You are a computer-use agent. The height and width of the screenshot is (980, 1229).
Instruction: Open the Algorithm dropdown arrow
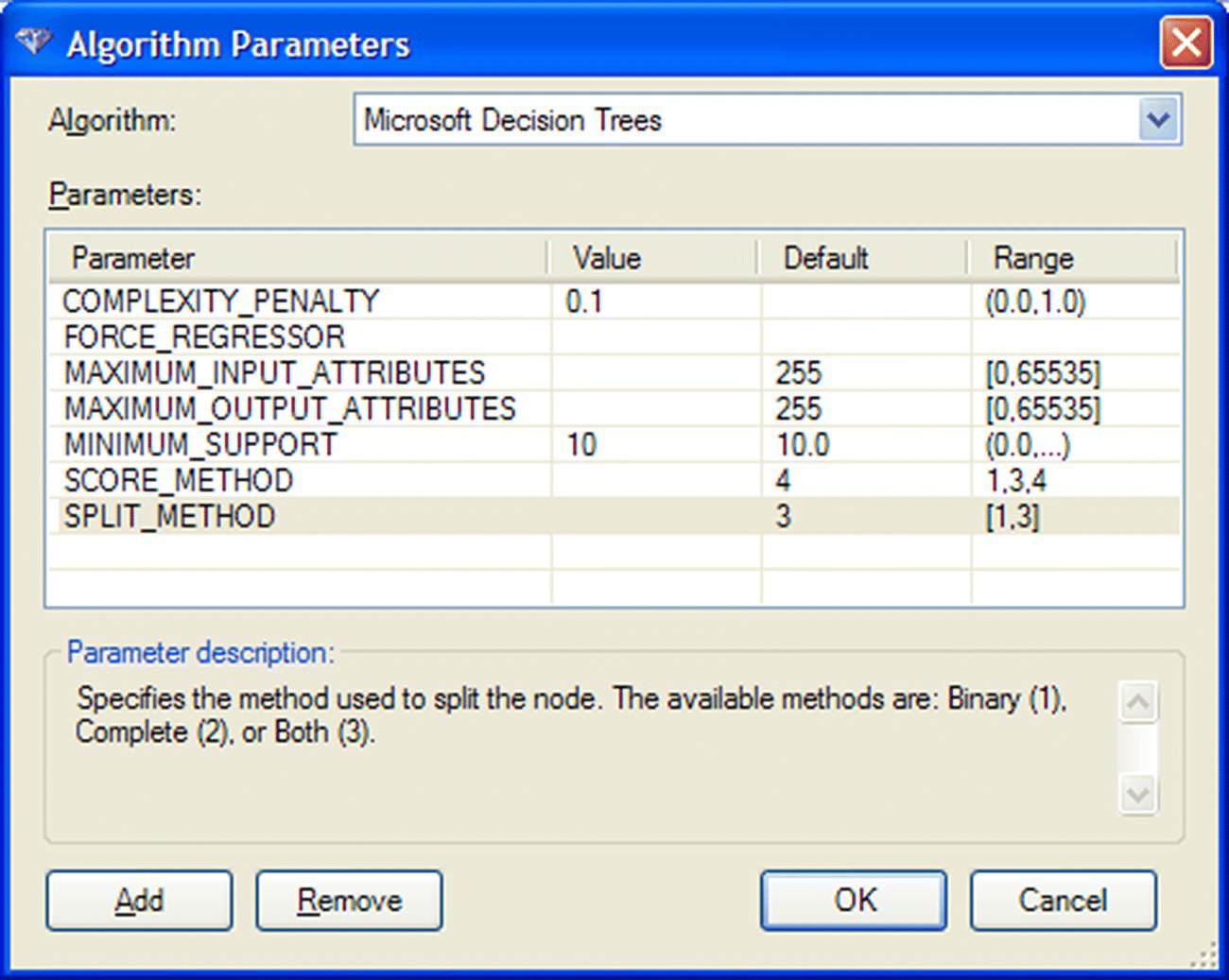coord(1158,120)
